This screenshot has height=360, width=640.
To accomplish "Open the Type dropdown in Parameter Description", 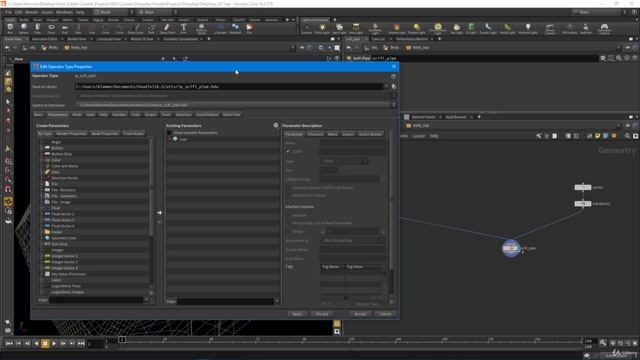I will (x=346, y=161).
